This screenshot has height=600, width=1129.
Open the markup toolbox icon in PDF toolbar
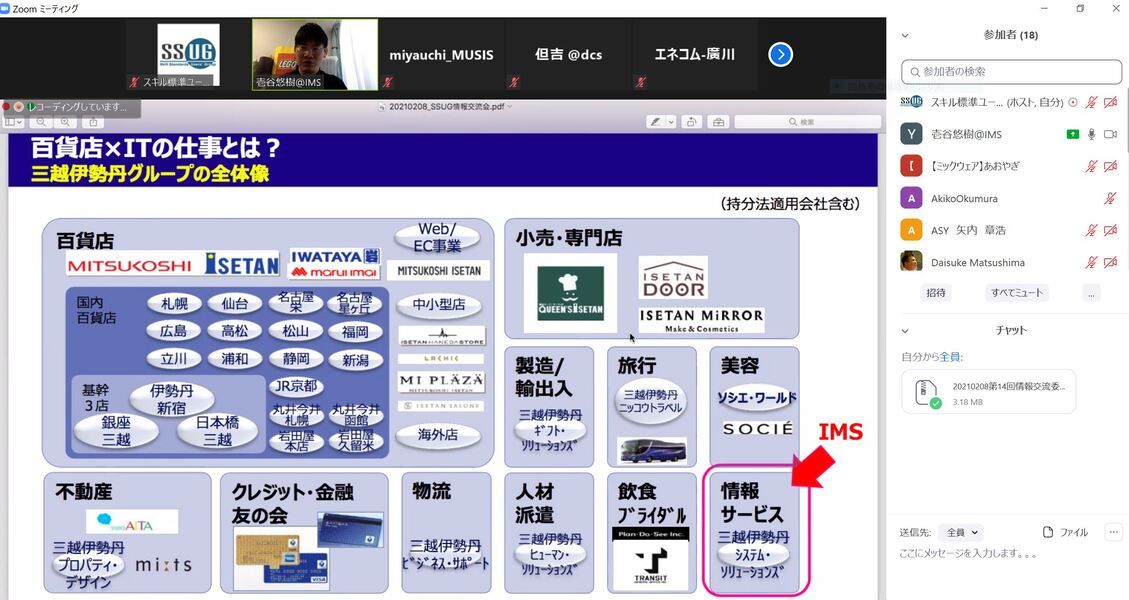pos(719,122)
